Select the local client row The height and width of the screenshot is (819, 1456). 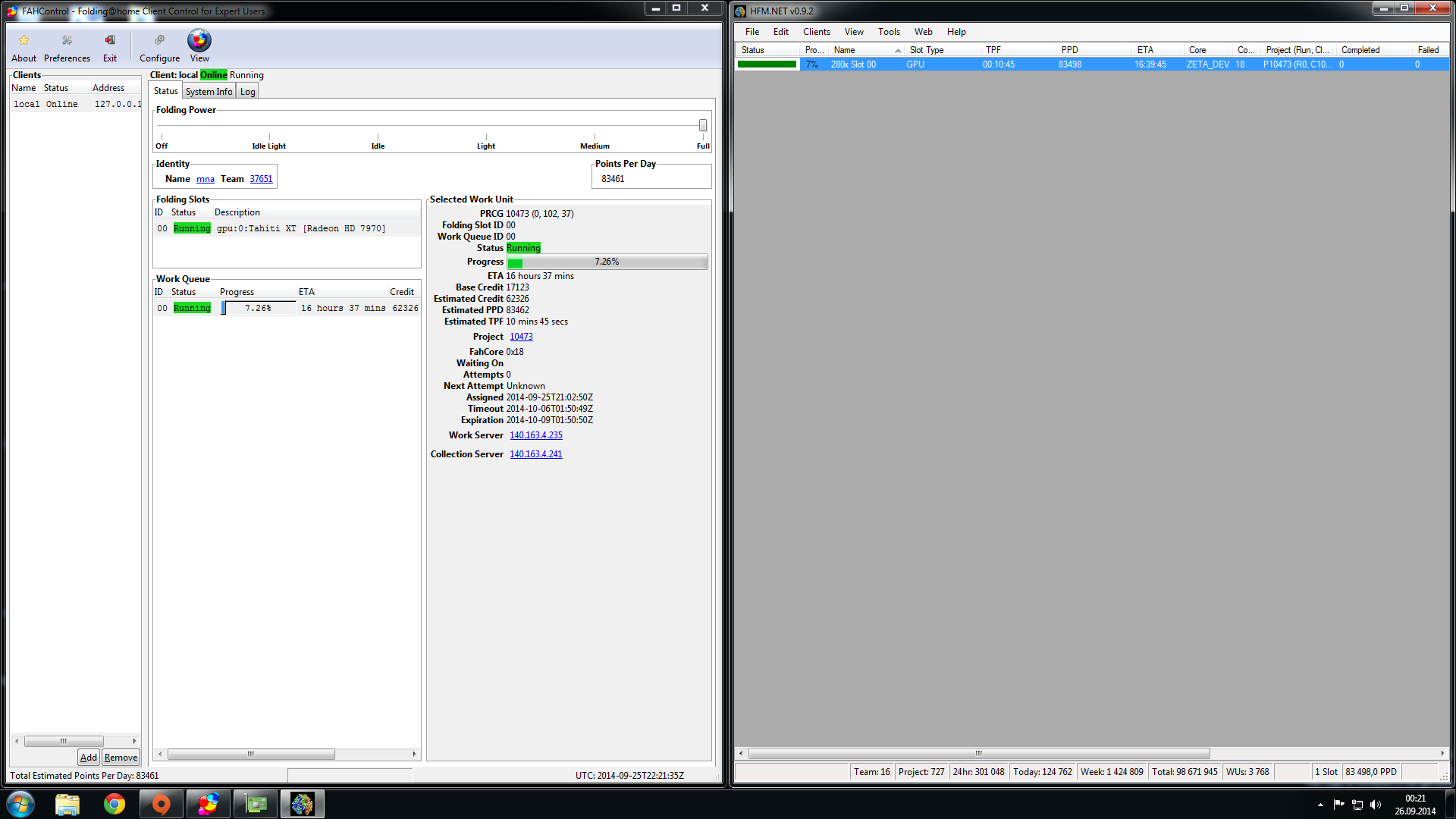(x=76, y=104)
